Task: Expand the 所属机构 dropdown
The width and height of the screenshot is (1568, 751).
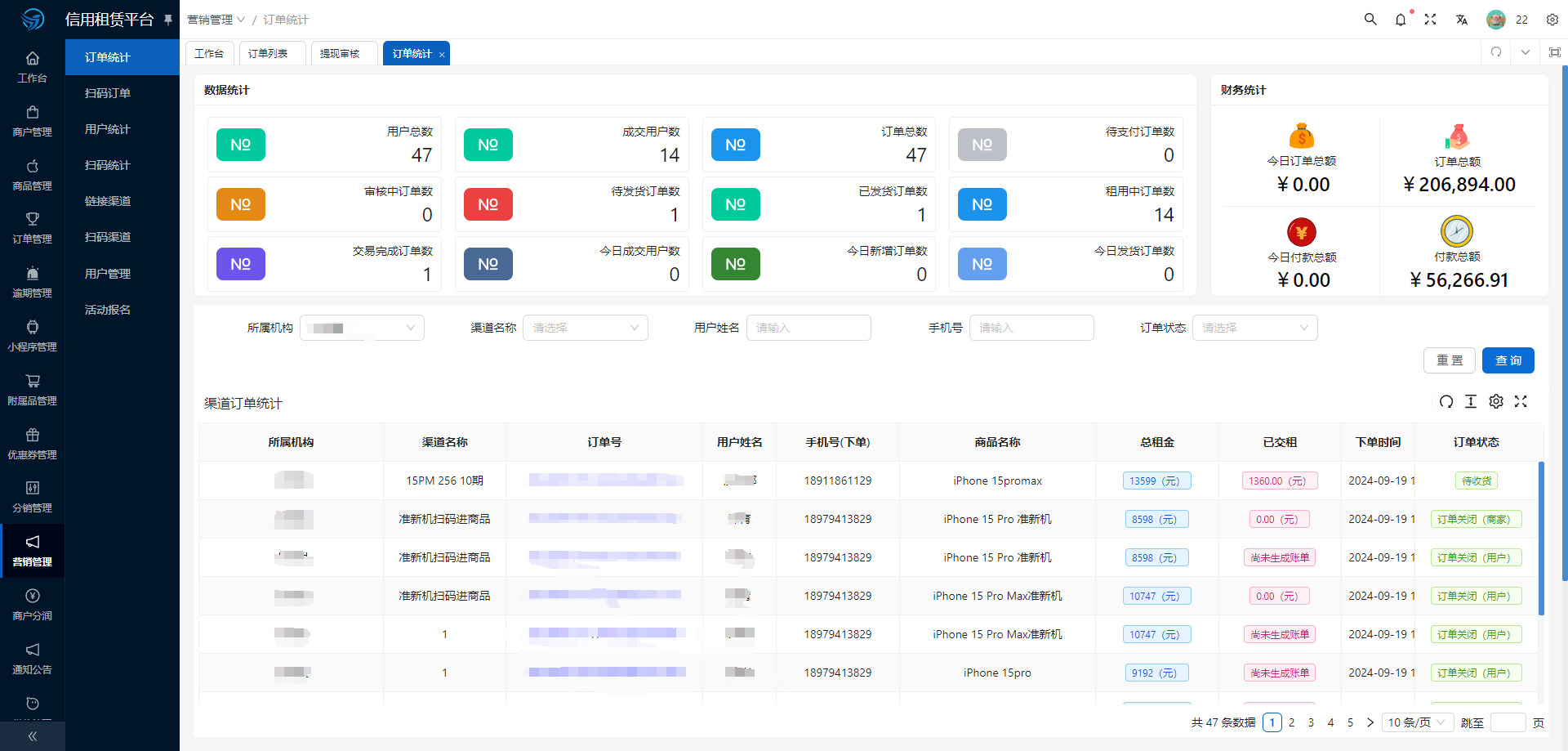Action: click(x=362, y=328)
